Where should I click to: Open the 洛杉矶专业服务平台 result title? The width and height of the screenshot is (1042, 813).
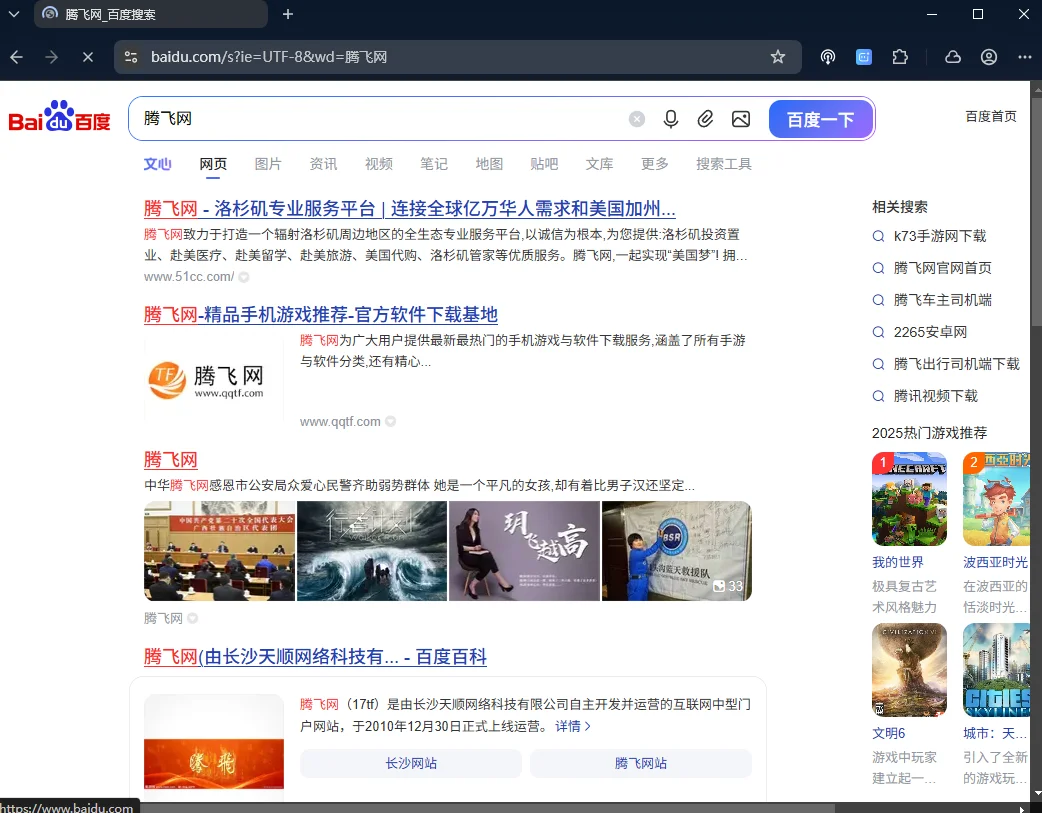[x=409, y=209]
